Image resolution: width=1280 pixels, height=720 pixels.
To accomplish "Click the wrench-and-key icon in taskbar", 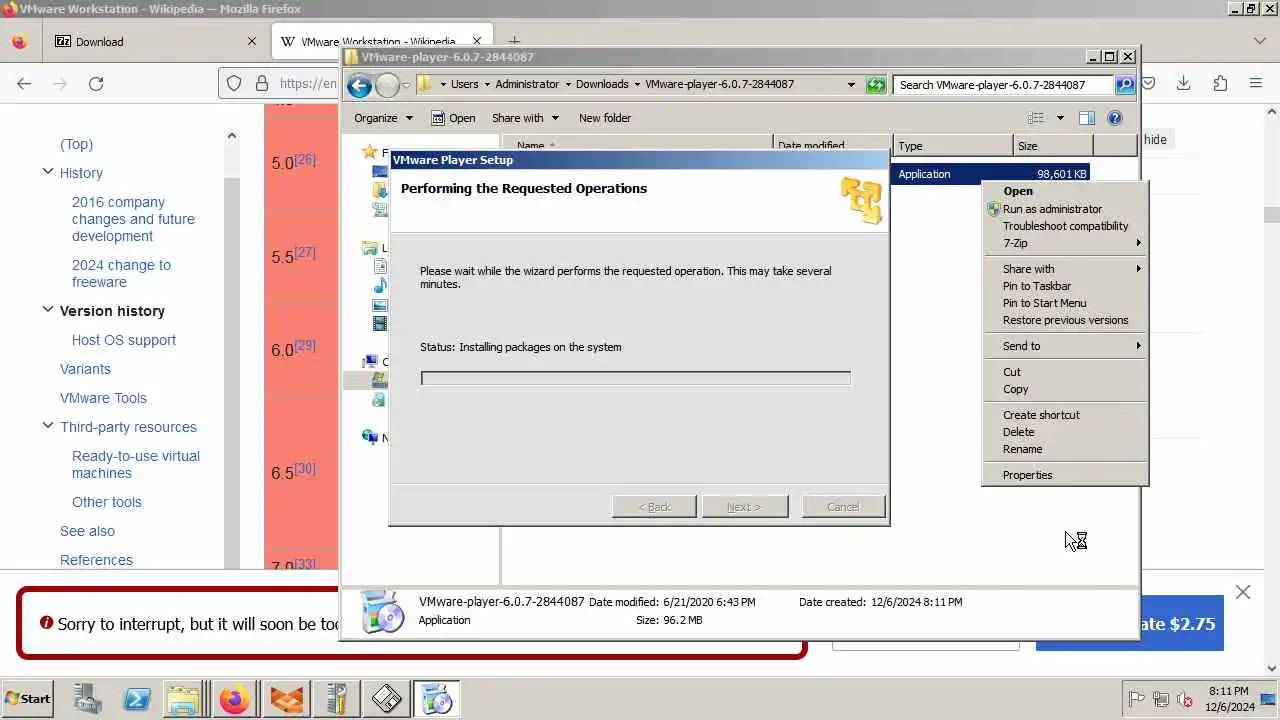I will [336, 699].
